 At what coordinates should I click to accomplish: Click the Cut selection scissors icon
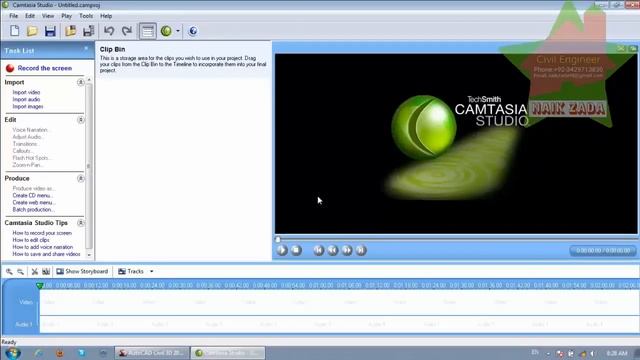35,271
